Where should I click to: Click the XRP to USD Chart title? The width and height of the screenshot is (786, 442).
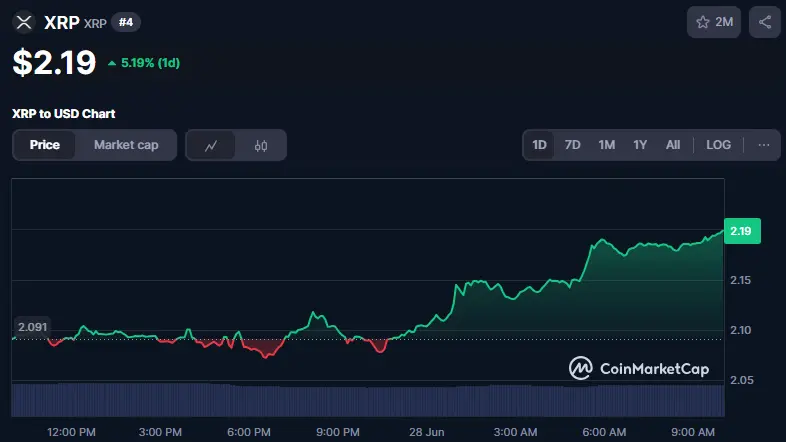(64, 114)
